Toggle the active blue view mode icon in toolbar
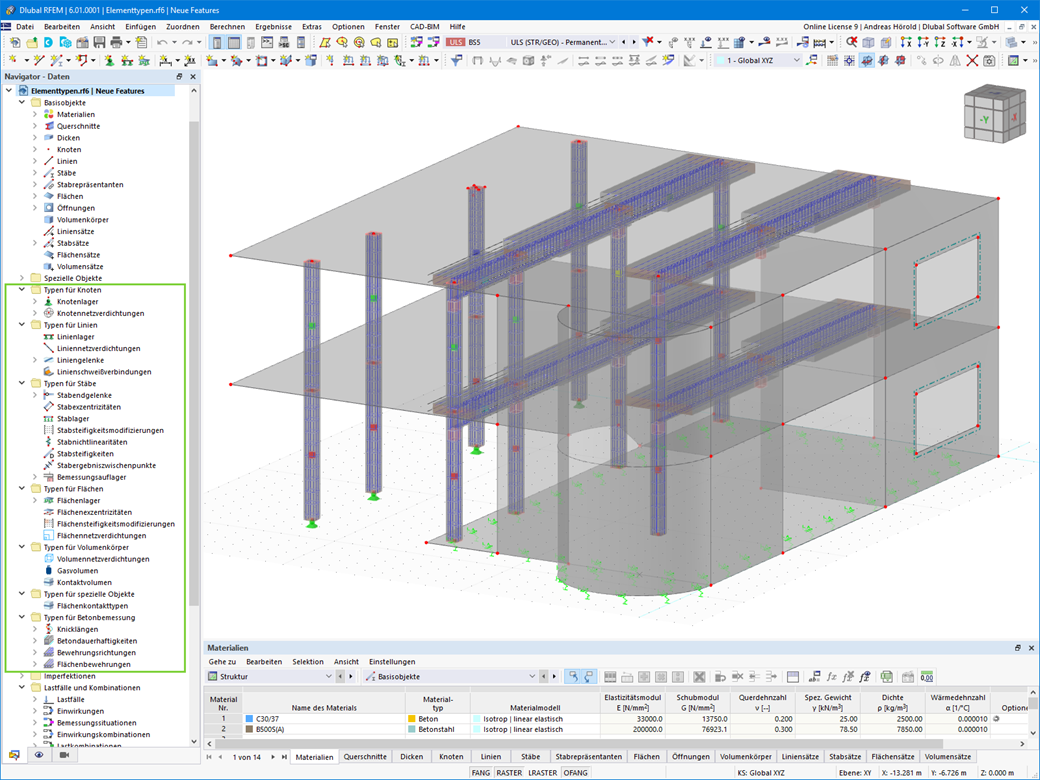This screenshot has width=1040, height=780. (867, 60)
